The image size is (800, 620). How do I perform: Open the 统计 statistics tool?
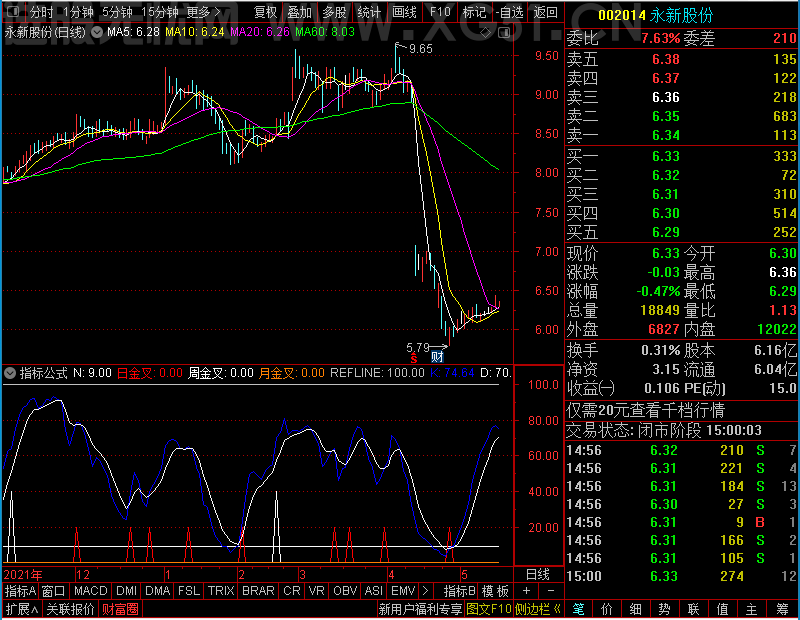point(369,12)
